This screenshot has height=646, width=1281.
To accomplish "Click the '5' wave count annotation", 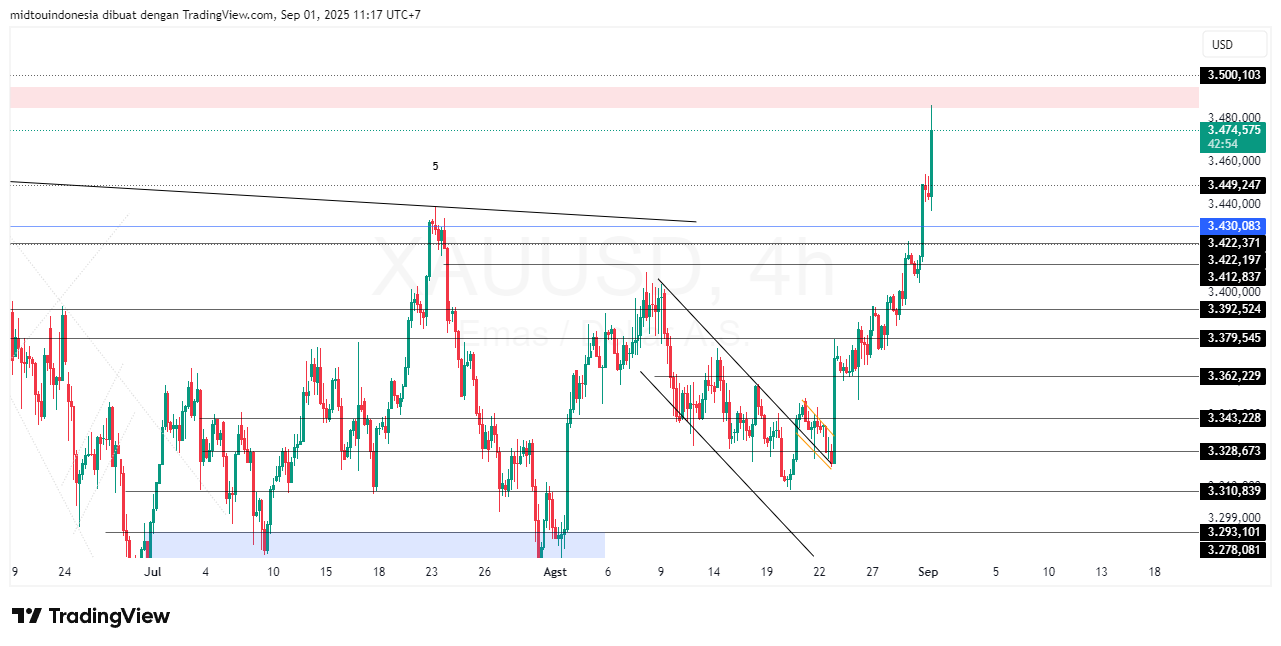I will coord(435,166).
